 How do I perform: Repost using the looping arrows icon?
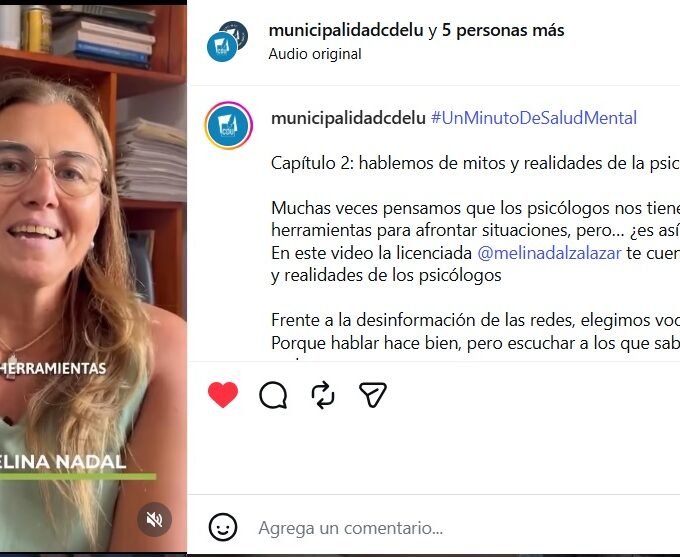(x=323, y=395)
